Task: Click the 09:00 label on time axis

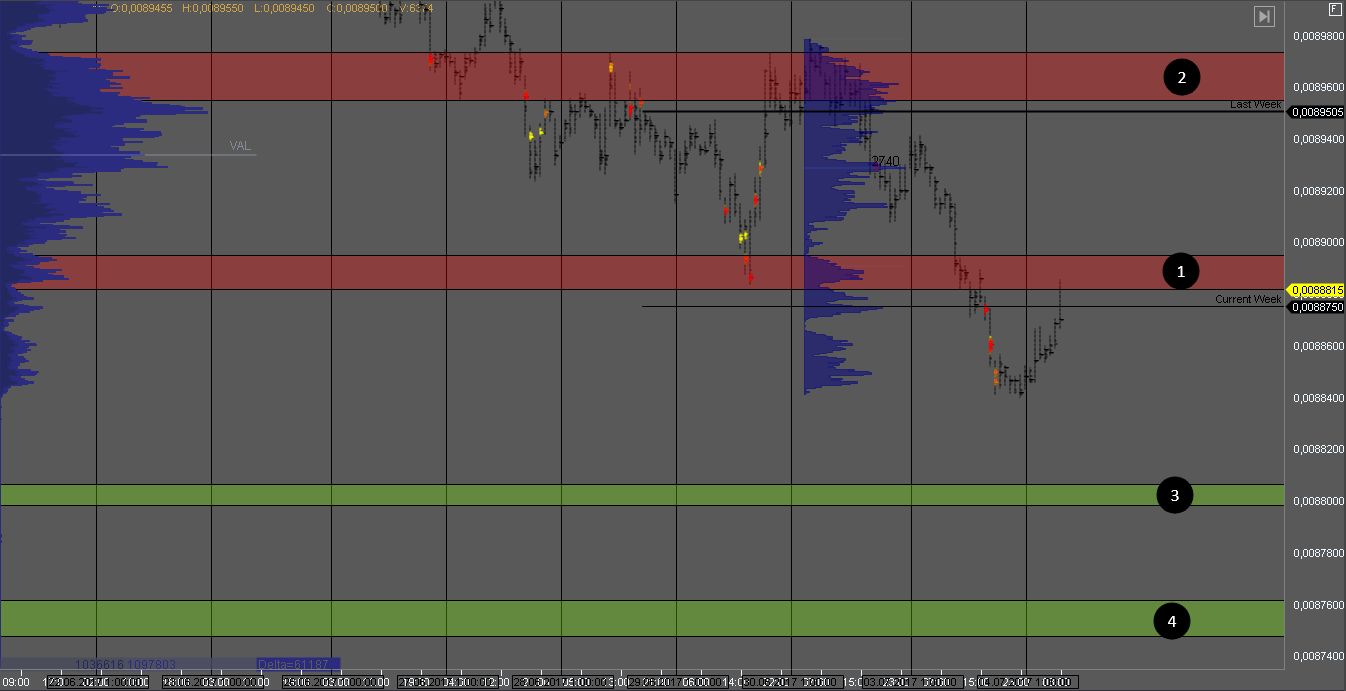Action: [16, 682]
